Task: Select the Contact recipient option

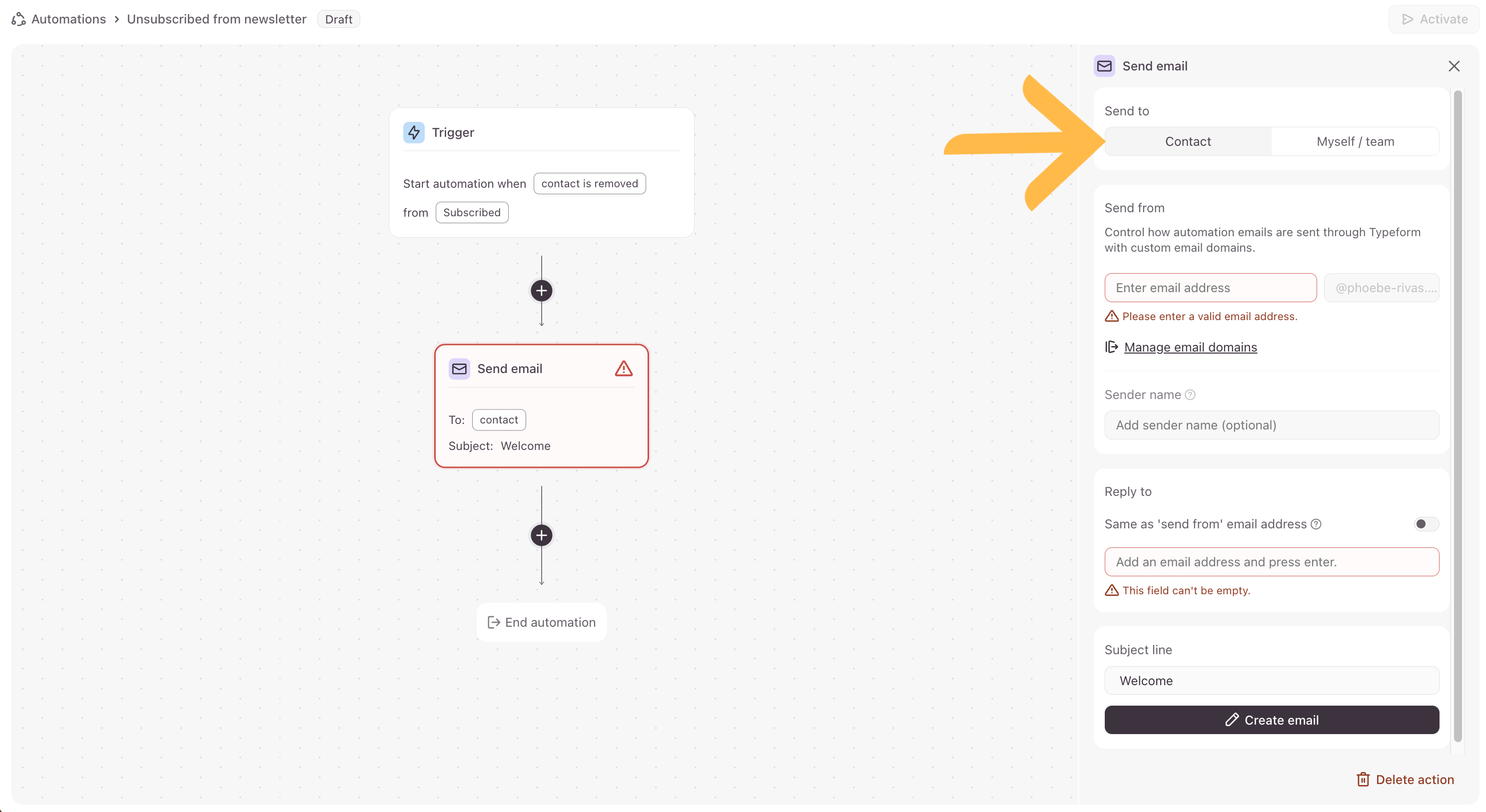Action: tap(1188, 141)
